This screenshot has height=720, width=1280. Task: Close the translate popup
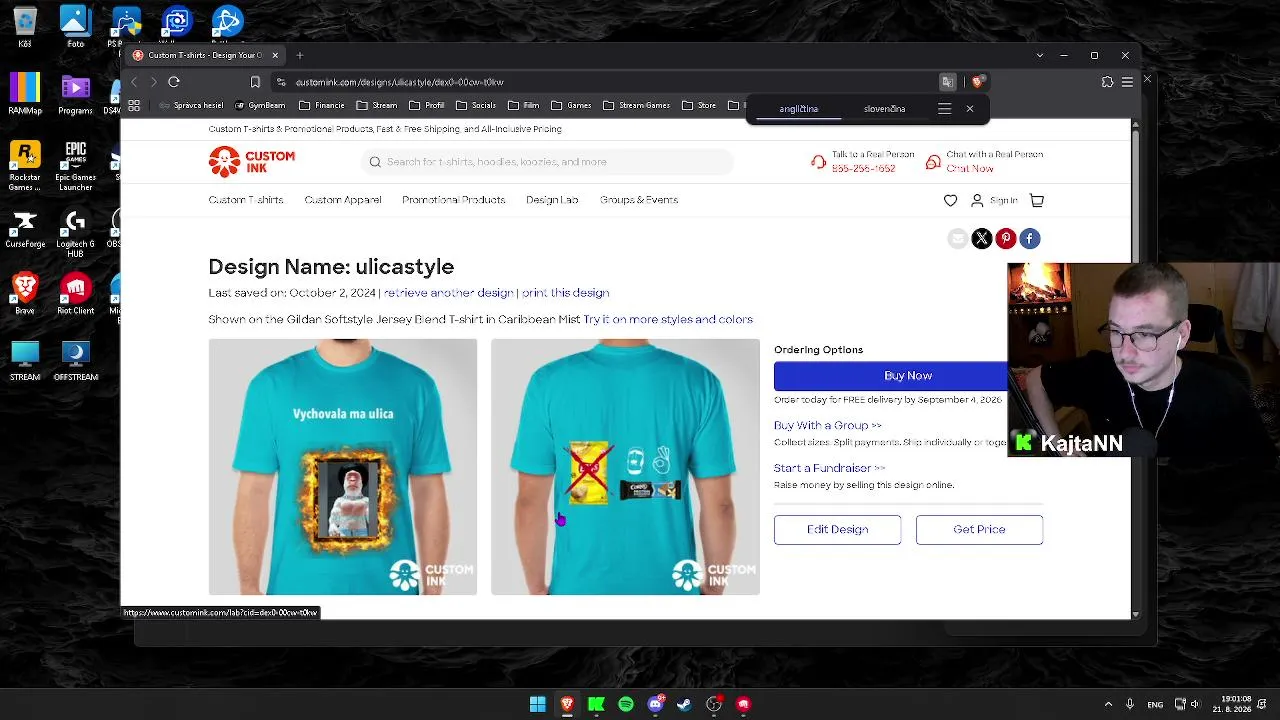click(x=970, y=109)
